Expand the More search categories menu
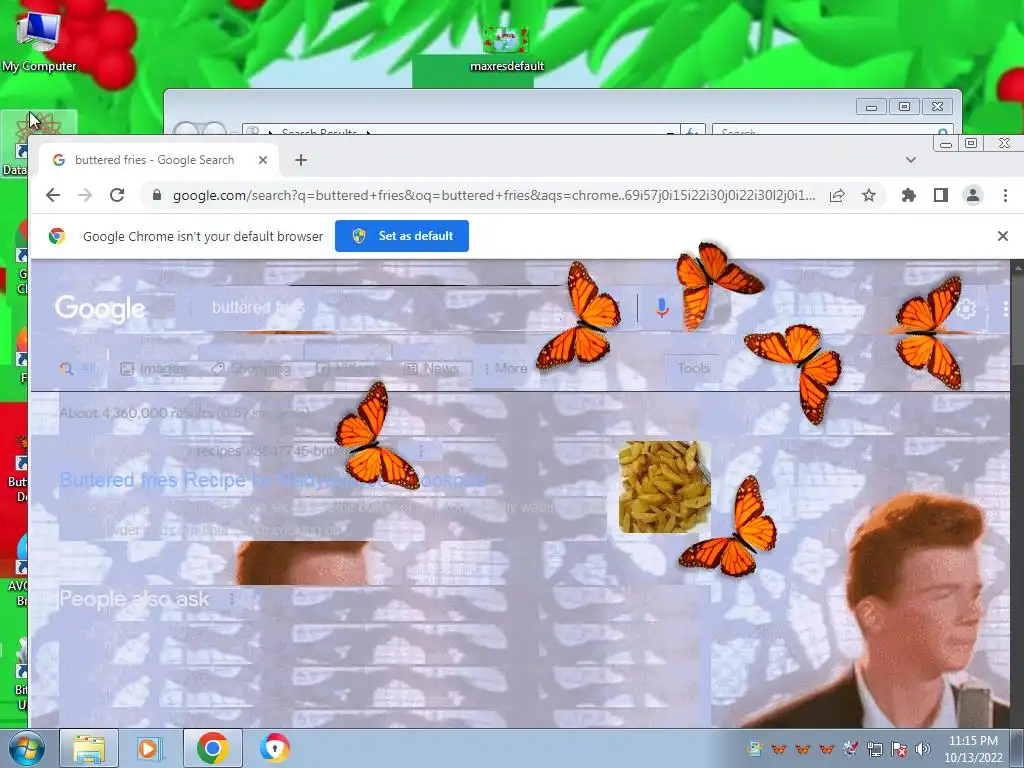The height and width of the screenshot is (768, 1024). pos(505,369)
